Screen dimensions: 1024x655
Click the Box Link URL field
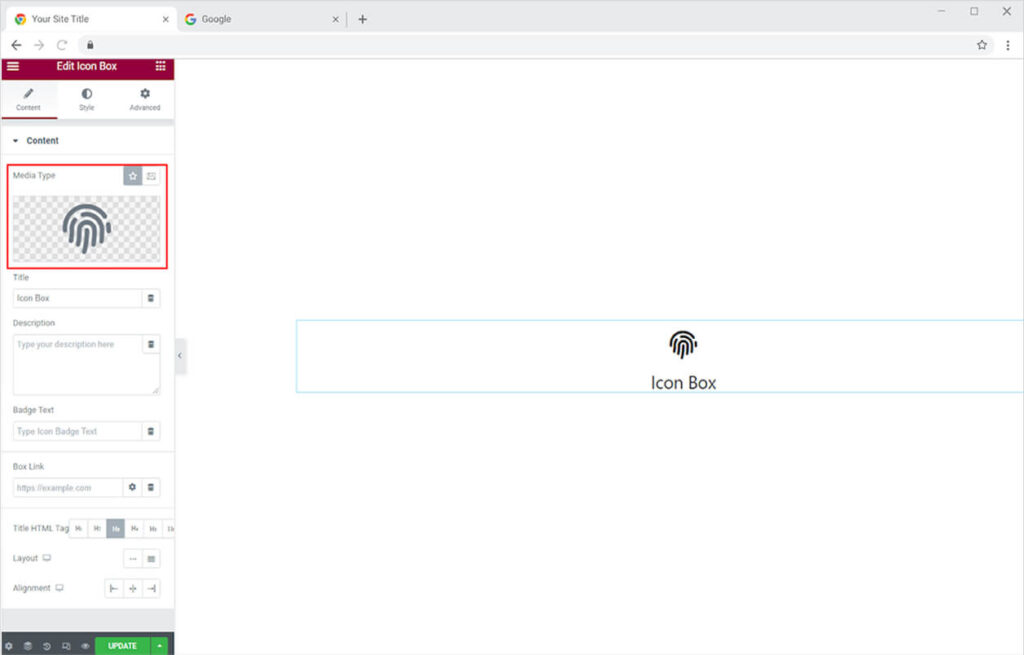point(66,487)
